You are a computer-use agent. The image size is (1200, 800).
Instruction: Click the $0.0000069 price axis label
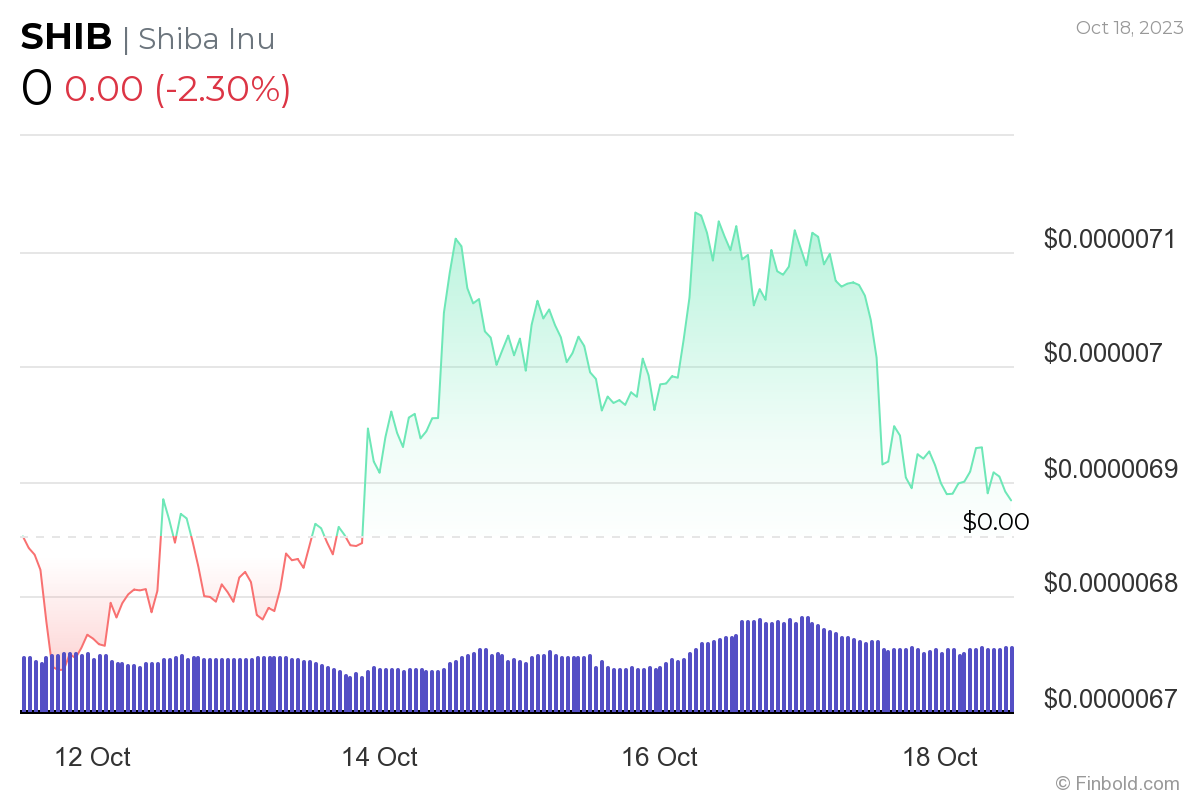1109,468
